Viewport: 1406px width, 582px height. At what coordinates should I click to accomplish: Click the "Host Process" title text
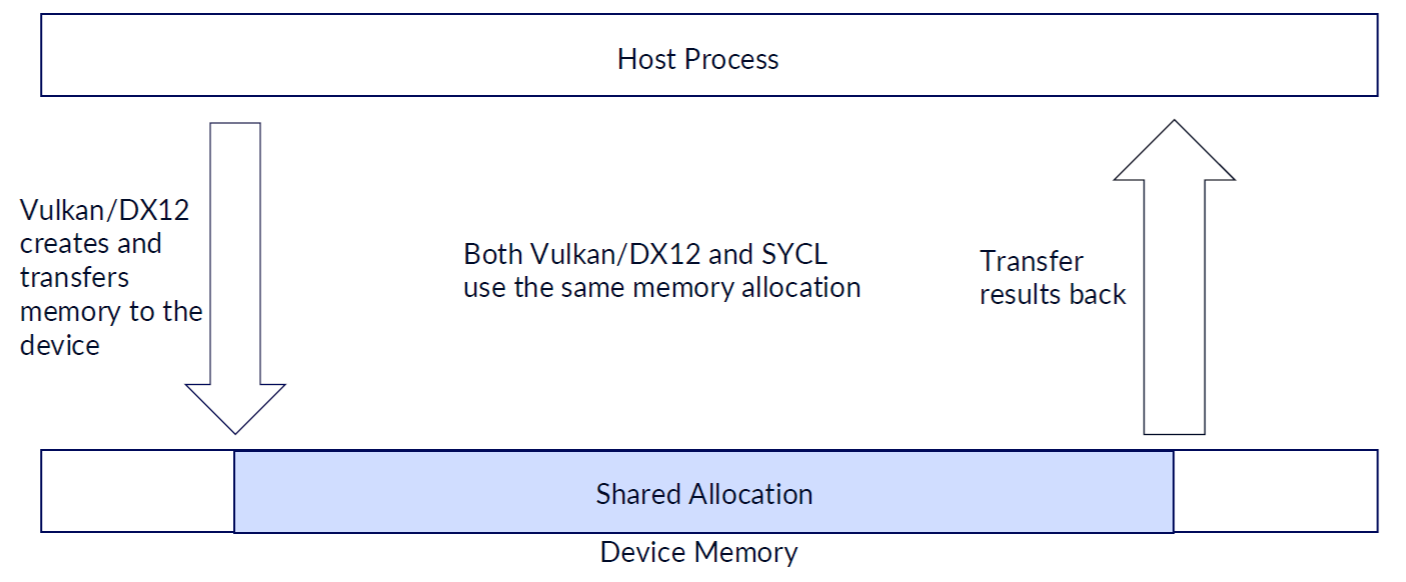[x=698, y=59]
